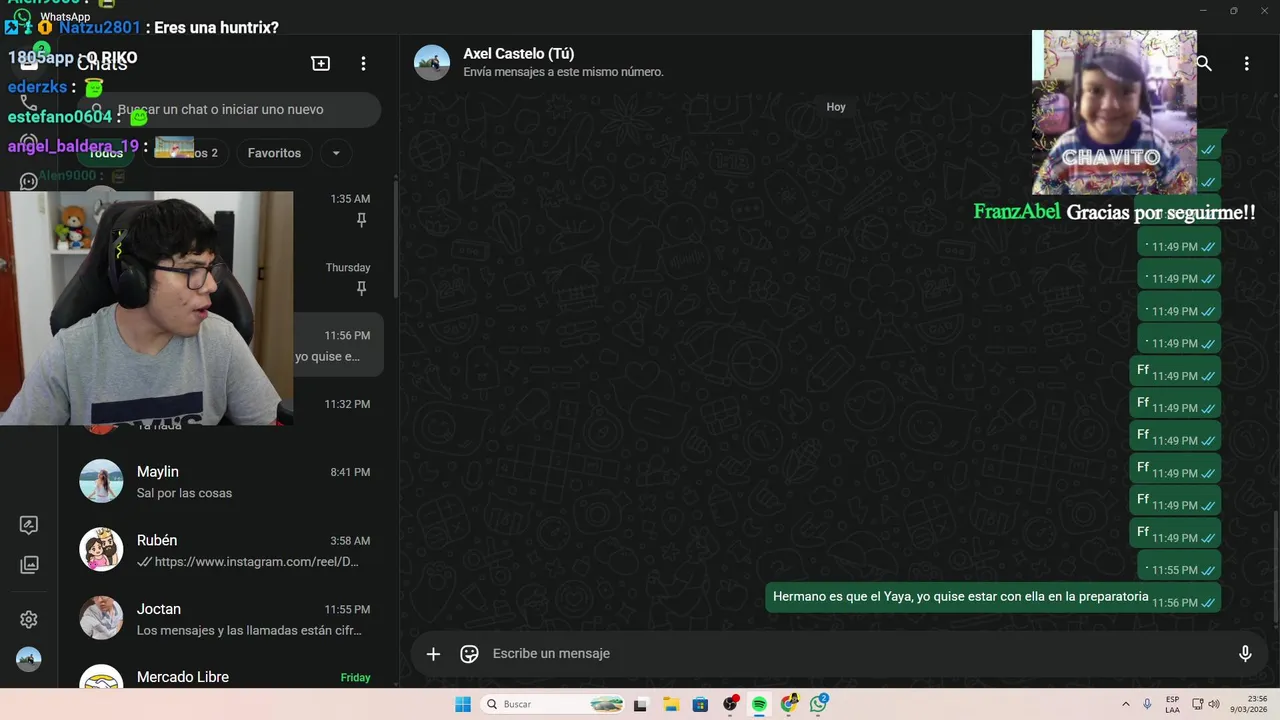Open Microsoft Store from taskbar
This screenshot has height=720, width=1280.
click(700, 704)
